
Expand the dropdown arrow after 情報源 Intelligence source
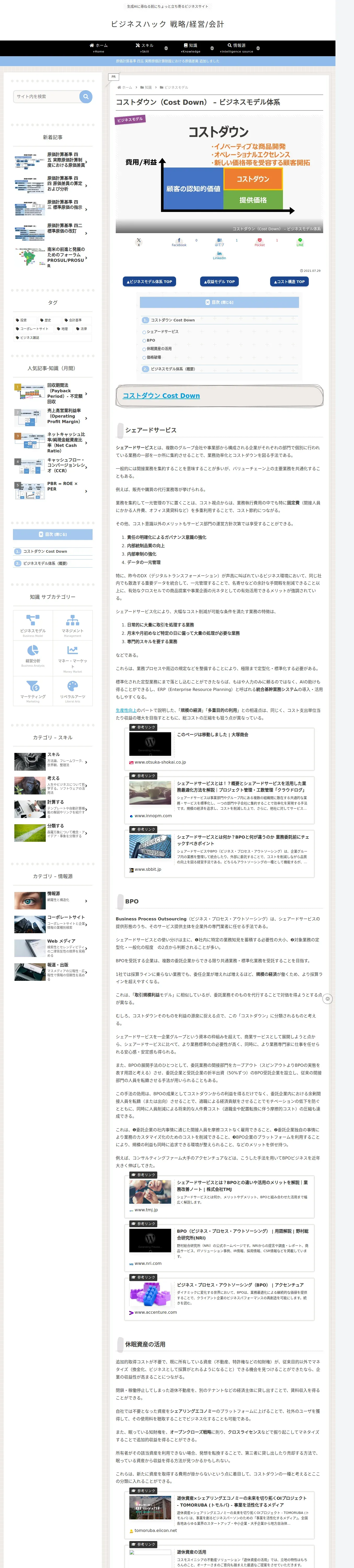click(x=258, y=48)
